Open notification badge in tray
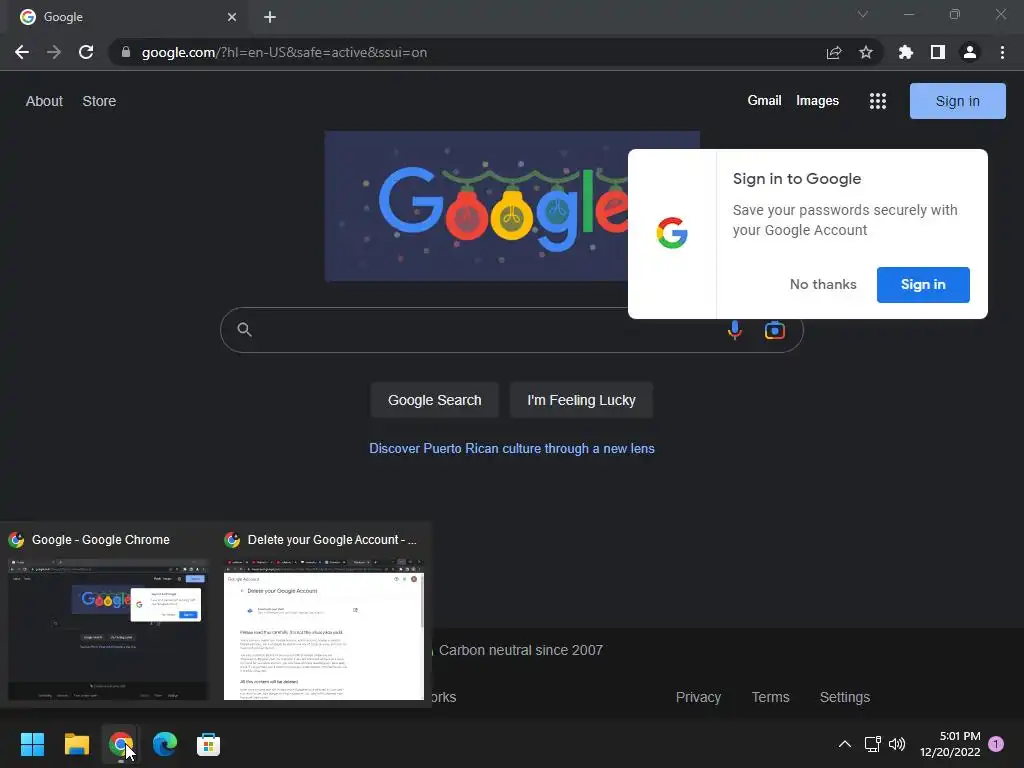Image resolution: width=1024 pixels, height=768 pixels. 996,744
